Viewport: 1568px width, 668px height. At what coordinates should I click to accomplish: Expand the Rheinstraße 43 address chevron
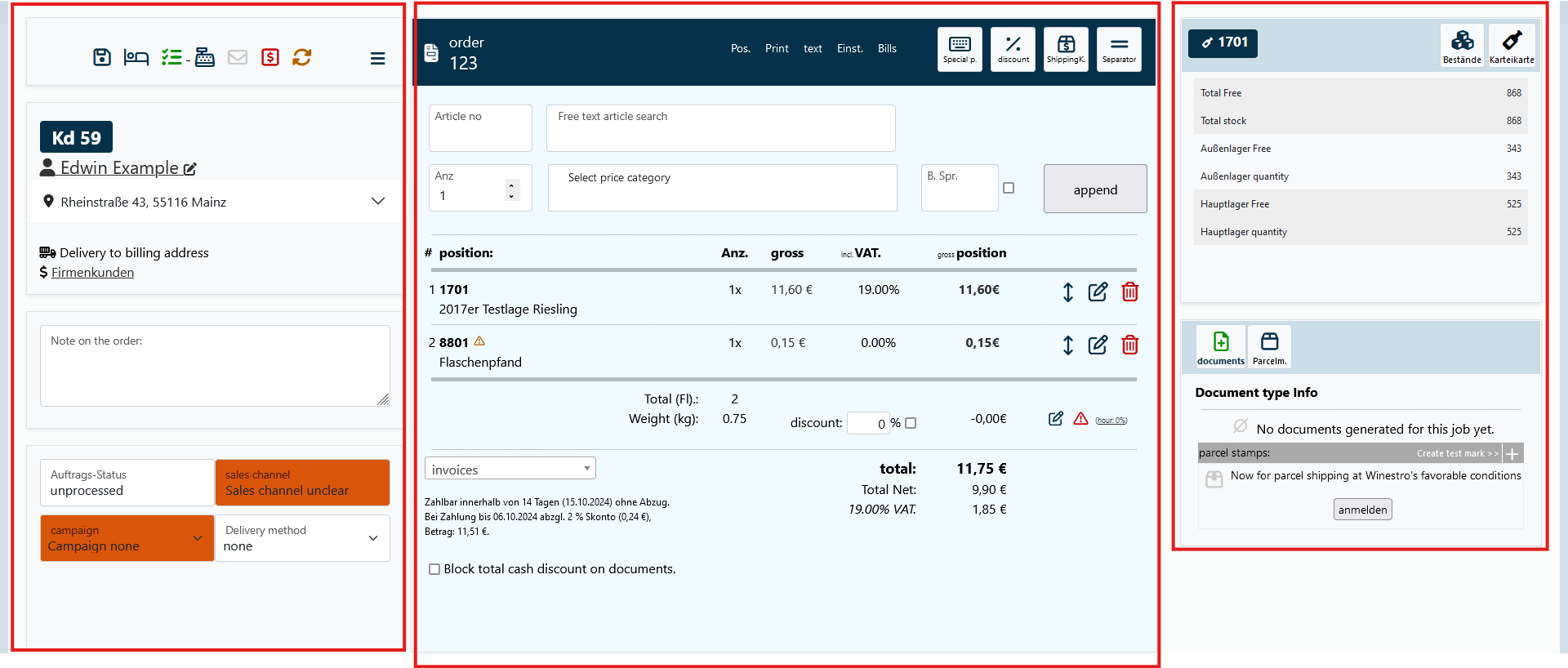point(377,201)
